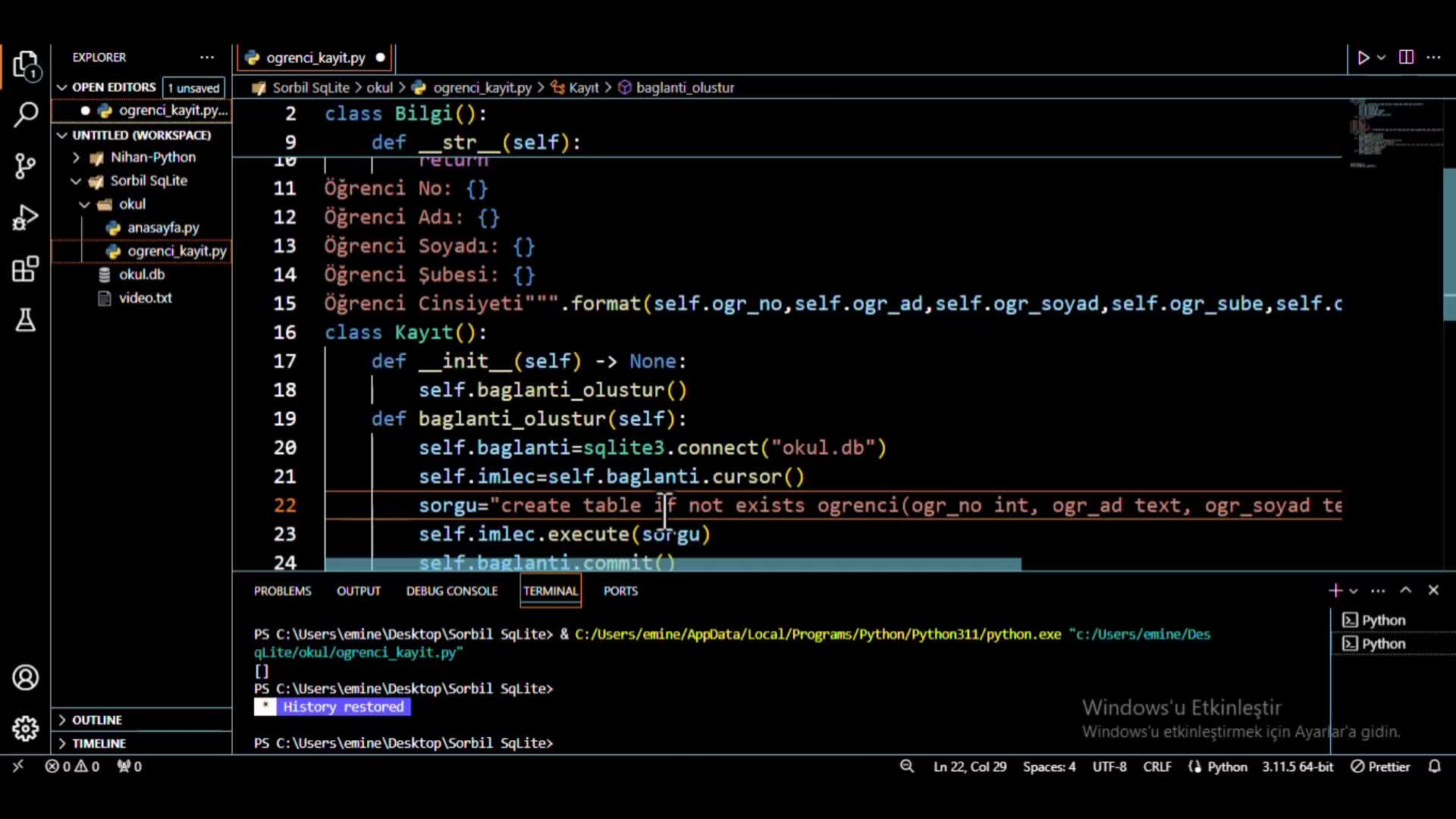Image resolution: width=1456 pixels, height=819 pixels.
Task: Open notifications bell in status bar
Action: (x=1435, y=767)
